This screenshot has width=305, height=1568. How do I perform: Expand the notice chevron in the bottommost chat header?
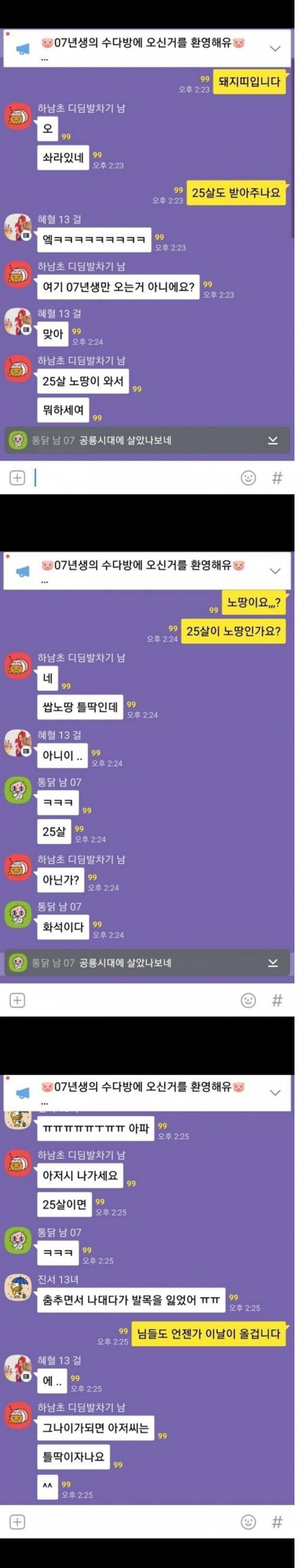[275, 1093]
